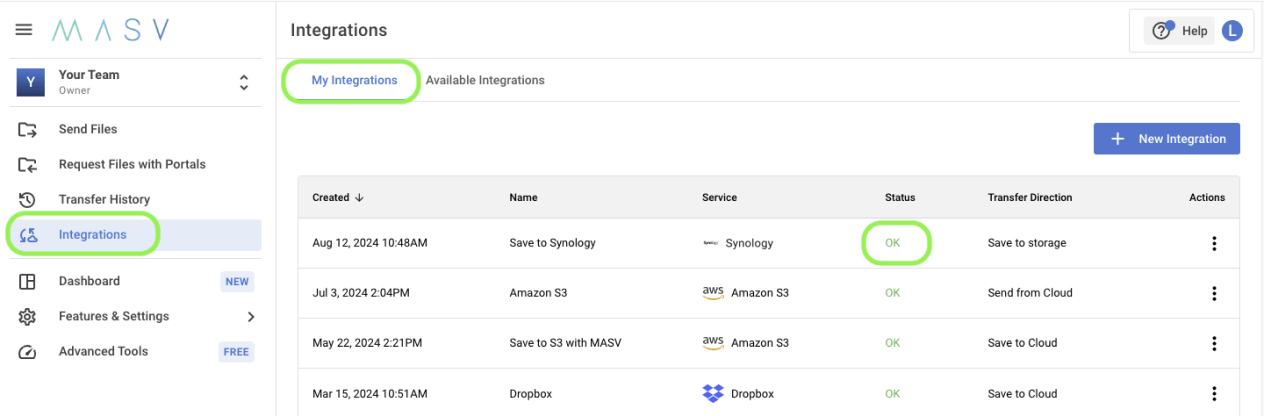The width and height of the screenshot is (1264, 416).
Task: Click the Transfer Direction column header
Action: [1030, 197]
